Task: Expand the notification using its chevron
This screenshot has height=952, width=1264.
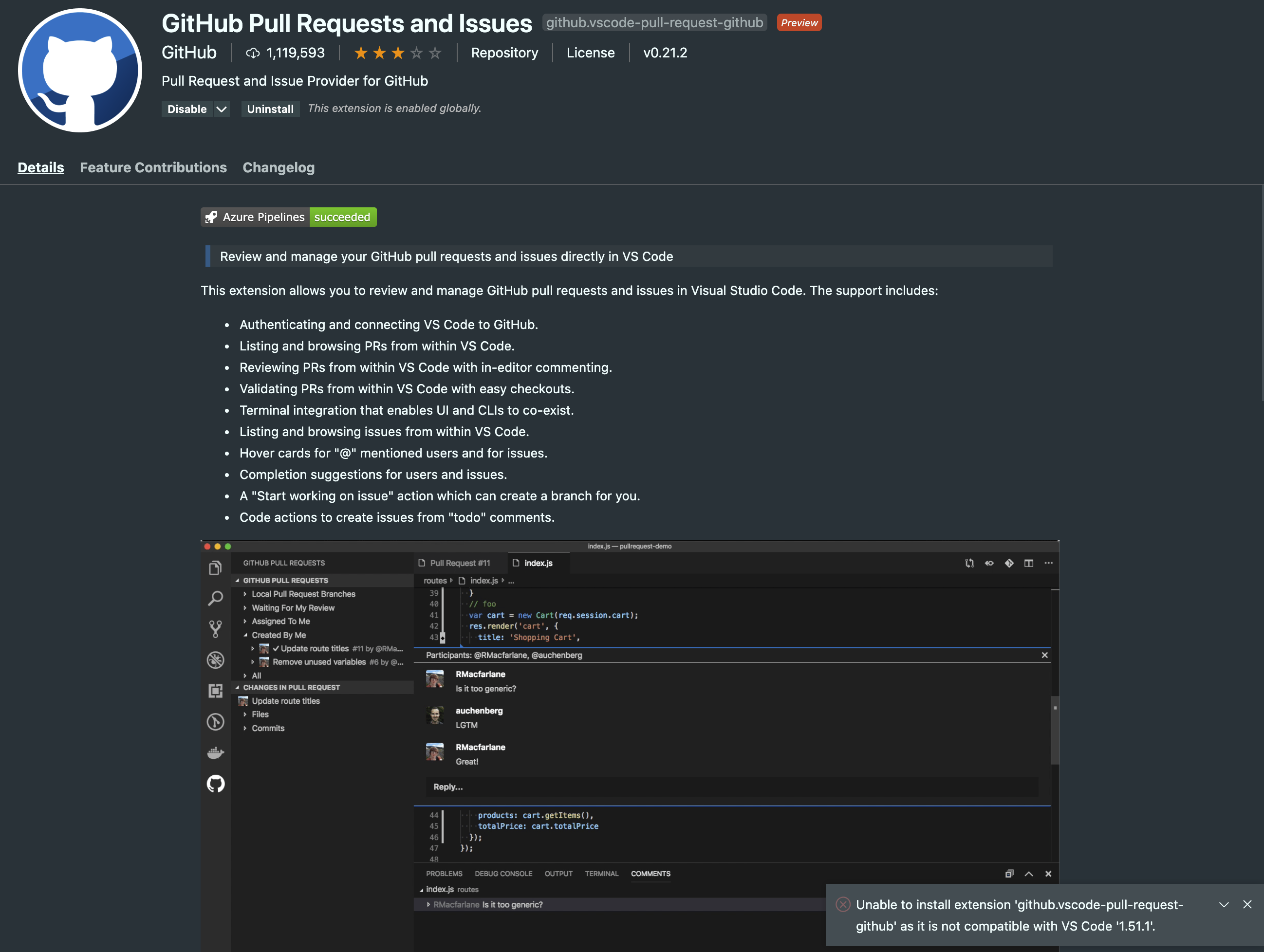Action: coord(1224,905)
